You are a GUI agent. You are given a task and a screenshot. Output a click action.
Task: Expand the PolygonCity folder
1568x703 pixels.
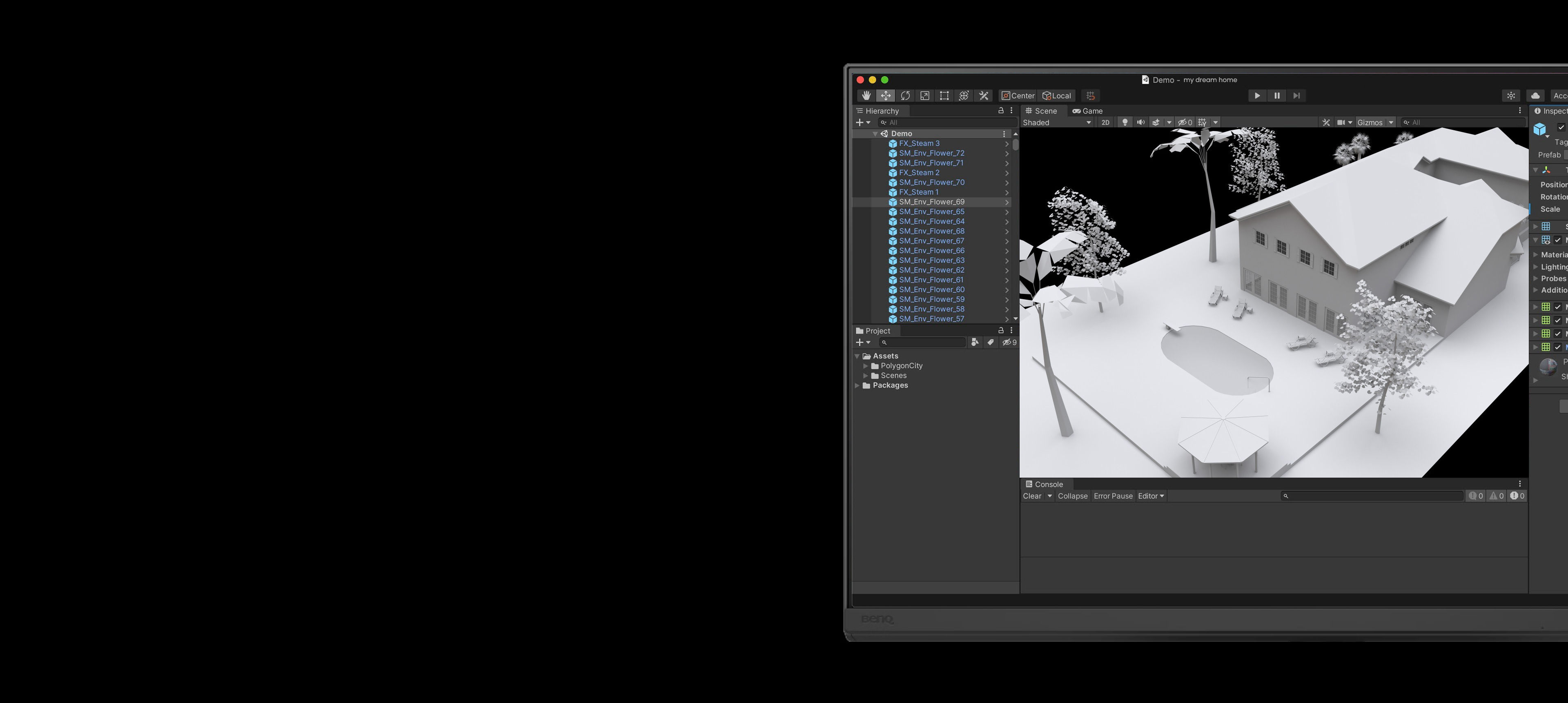point(866,366)
